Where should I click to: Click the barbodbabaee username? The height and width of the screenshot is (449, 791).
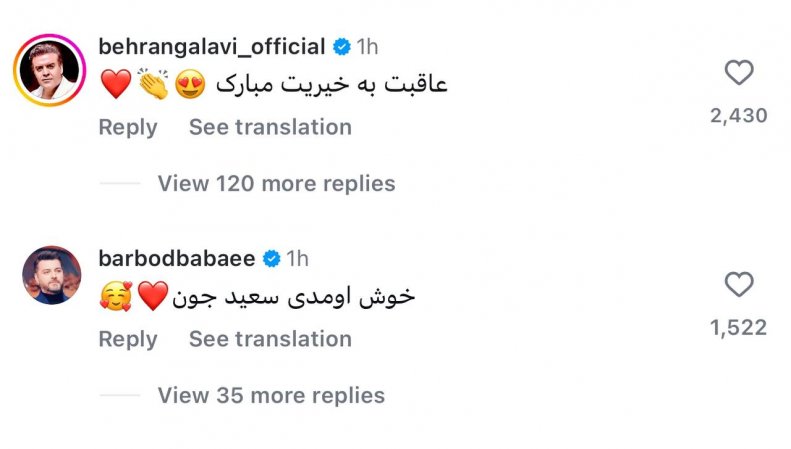(x=177, y=259)
